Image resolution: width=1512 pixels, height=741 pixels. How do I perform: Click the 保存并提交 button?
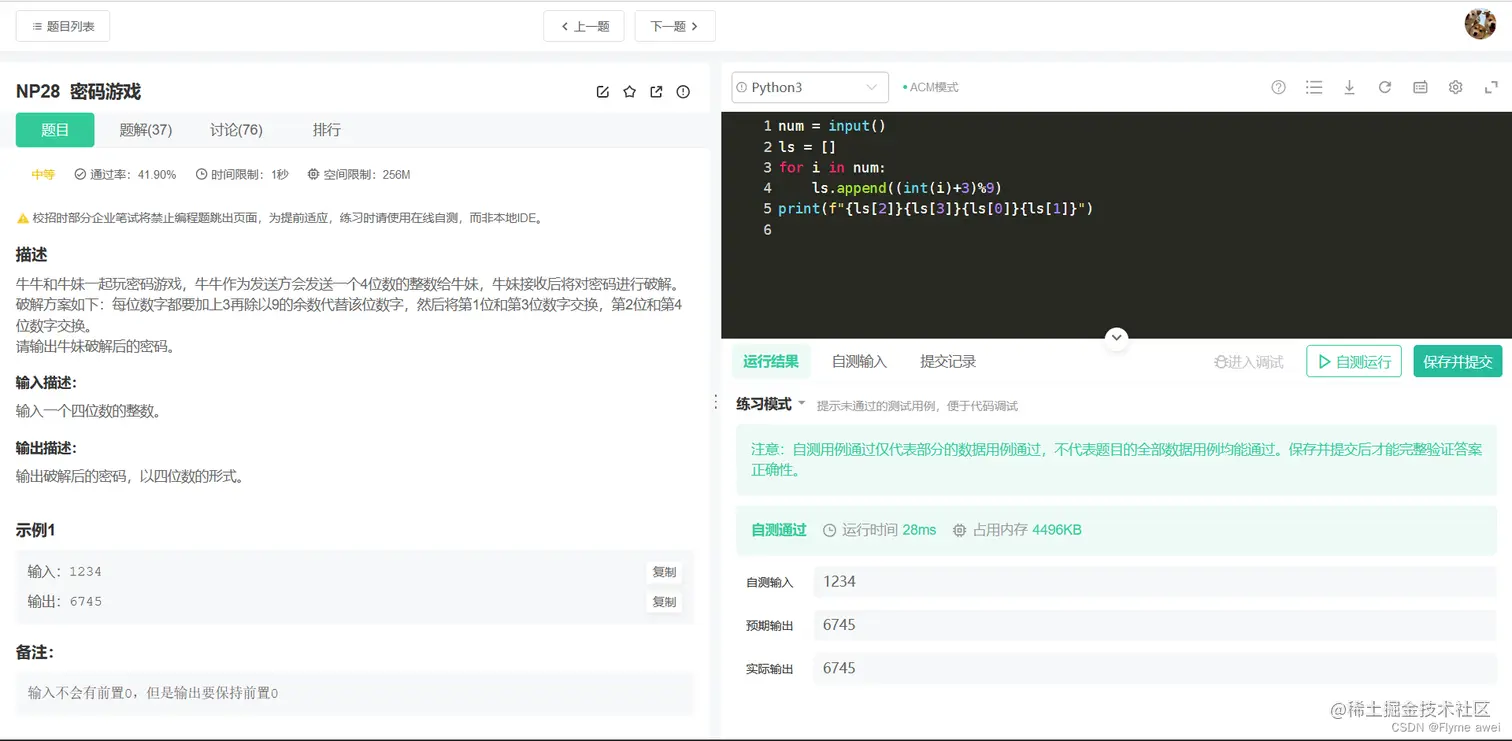pyautogui.click(x=1457, y=361)
